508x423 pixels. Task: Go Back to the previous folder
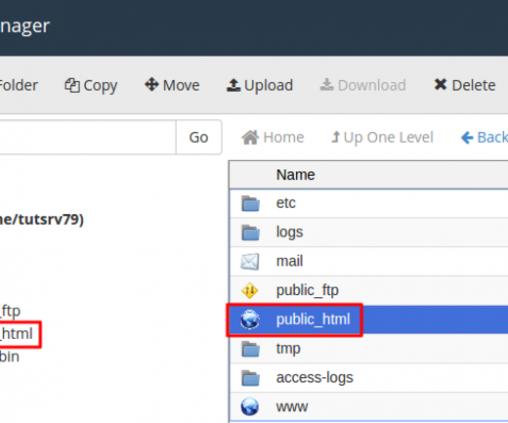tap(484, 137)
